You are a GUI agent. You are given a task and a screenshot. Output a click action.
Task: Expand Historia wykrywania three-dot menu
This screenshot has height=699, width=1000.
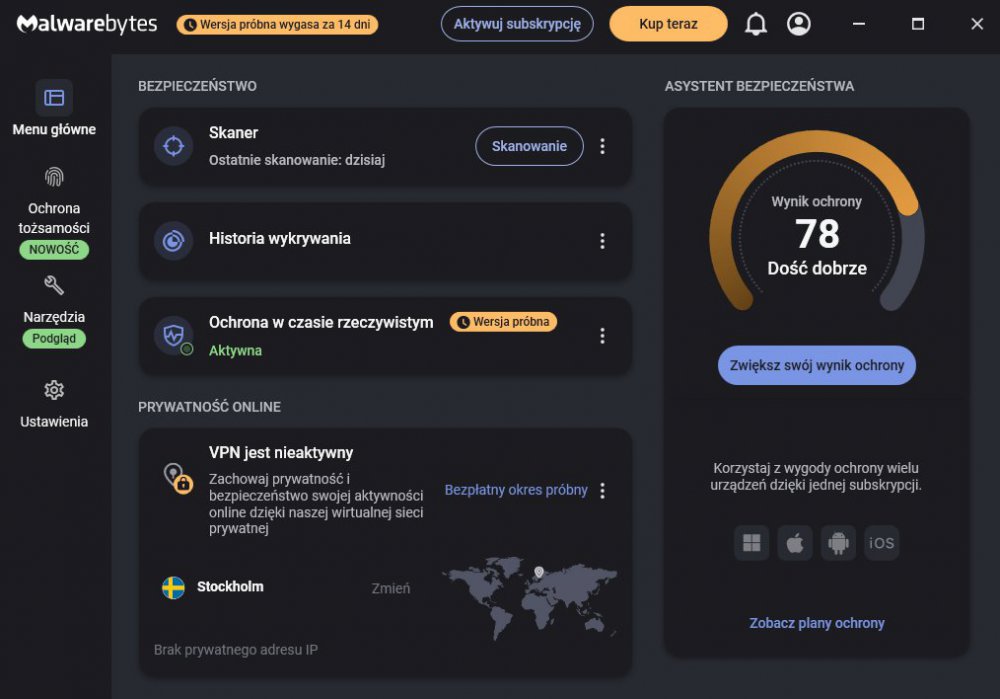tap(602, 241)
